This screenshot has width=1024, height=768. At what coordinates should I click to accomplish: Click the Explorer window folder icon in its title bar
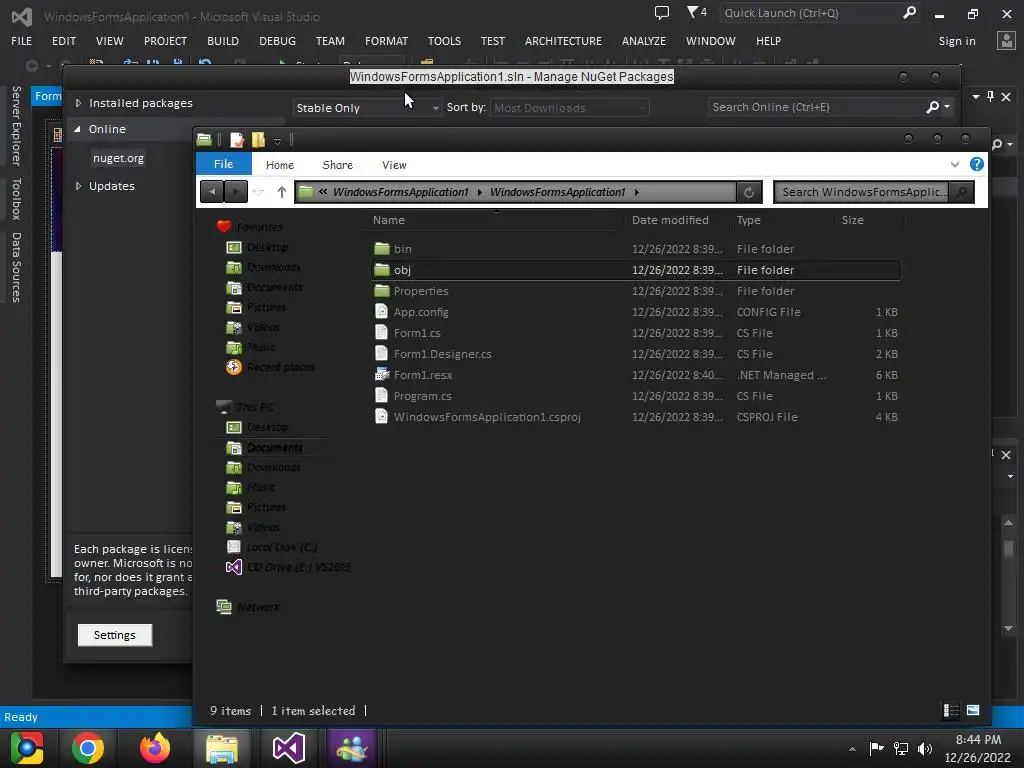click(x=204, y=139)
